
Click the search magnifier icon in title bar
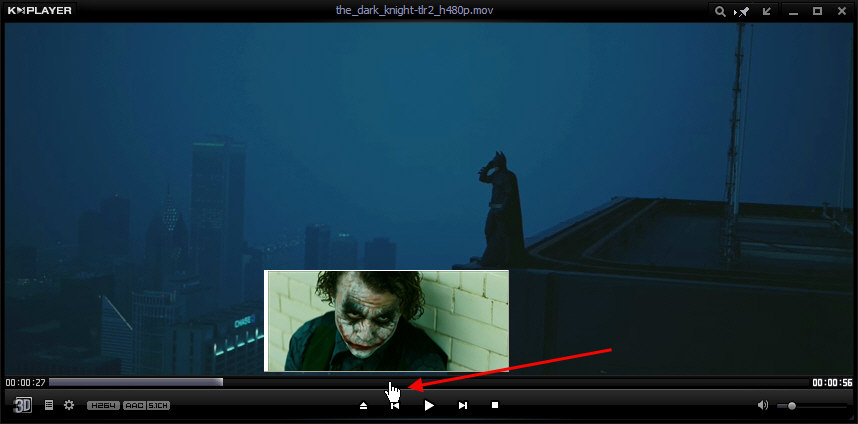coord(720,11)
